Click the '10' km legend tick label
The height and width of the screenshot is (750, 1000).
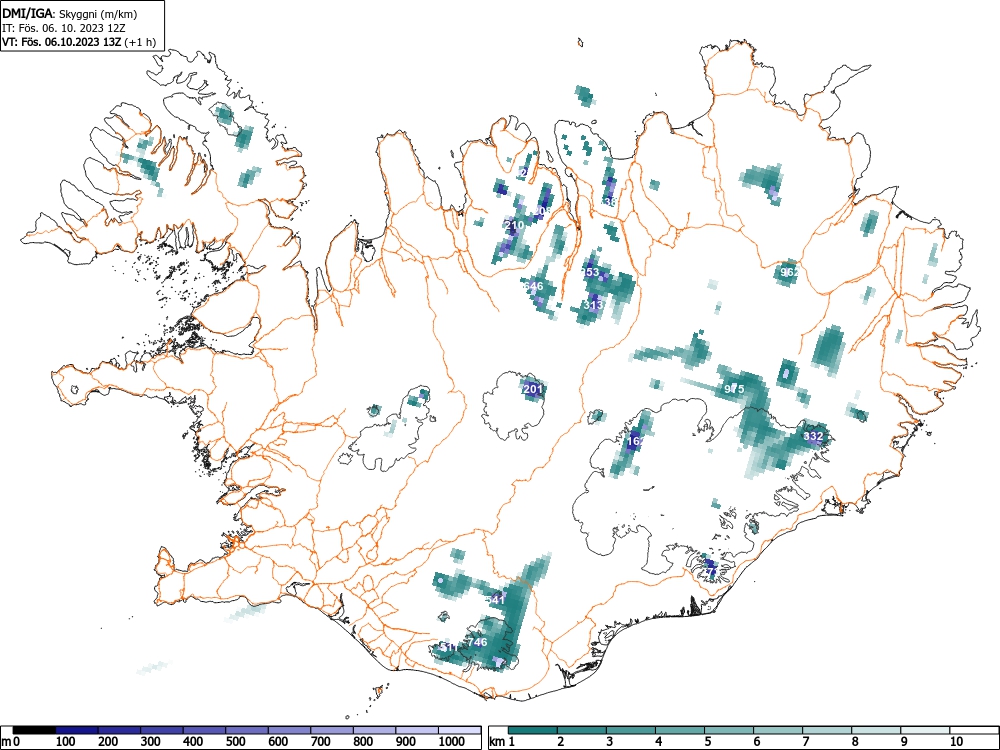point(956,742)
